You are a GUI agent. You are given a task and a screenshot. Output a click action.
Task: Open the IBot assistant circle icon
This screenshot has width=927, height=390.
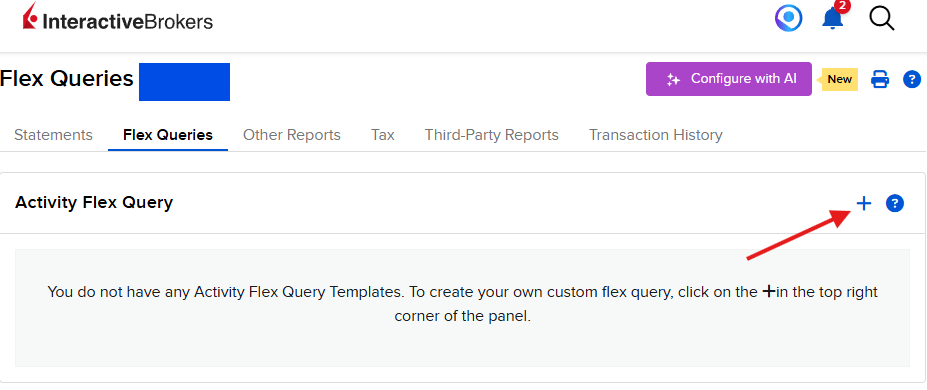(789, 19)
